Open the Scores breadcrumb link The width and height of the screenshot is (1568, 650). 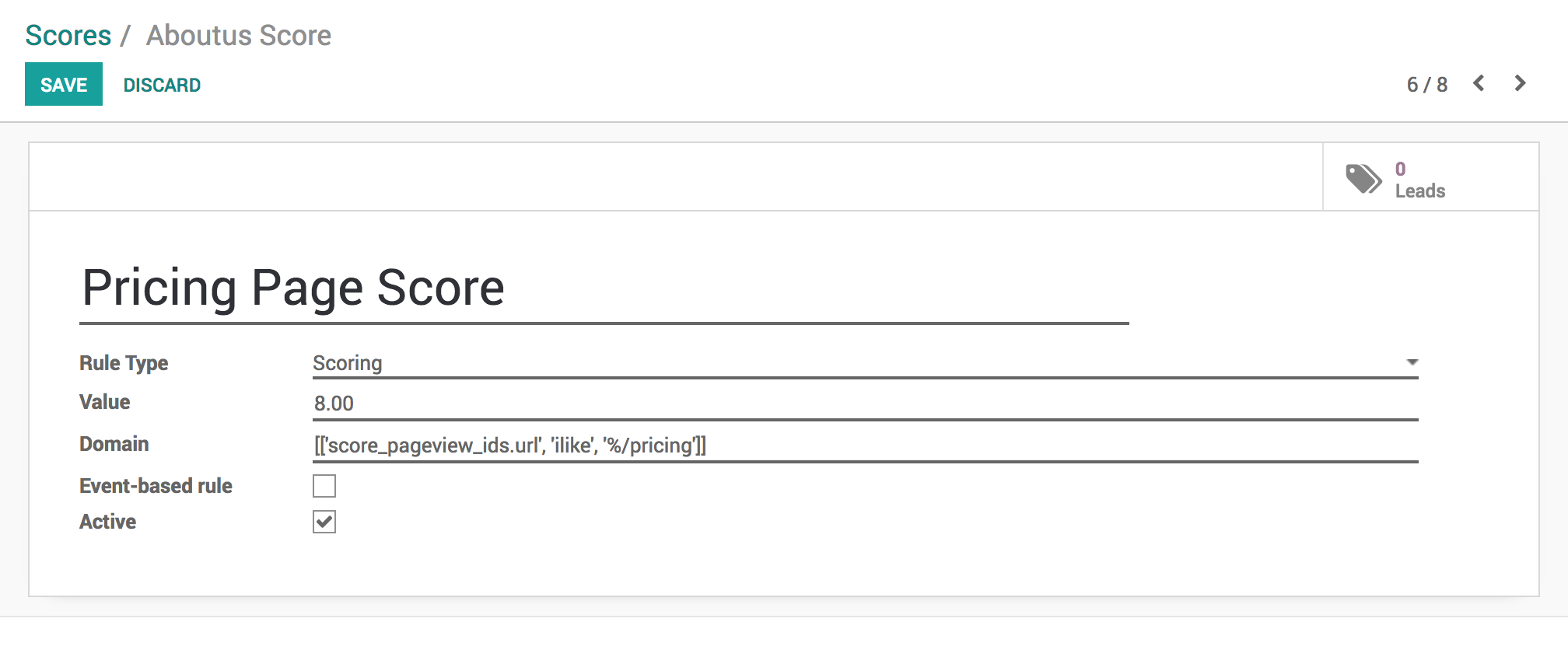(68, 36)
